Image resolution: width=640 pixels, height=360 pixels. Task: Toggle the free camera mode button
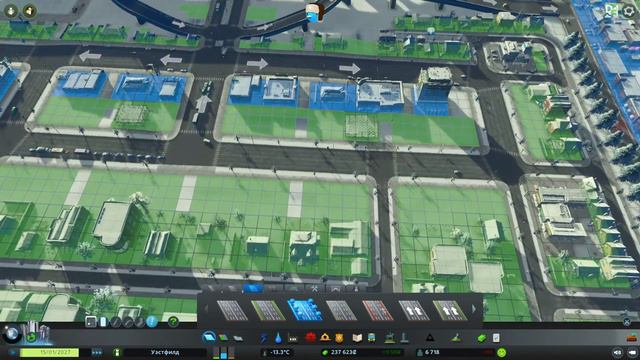click(x=632, y=352)
